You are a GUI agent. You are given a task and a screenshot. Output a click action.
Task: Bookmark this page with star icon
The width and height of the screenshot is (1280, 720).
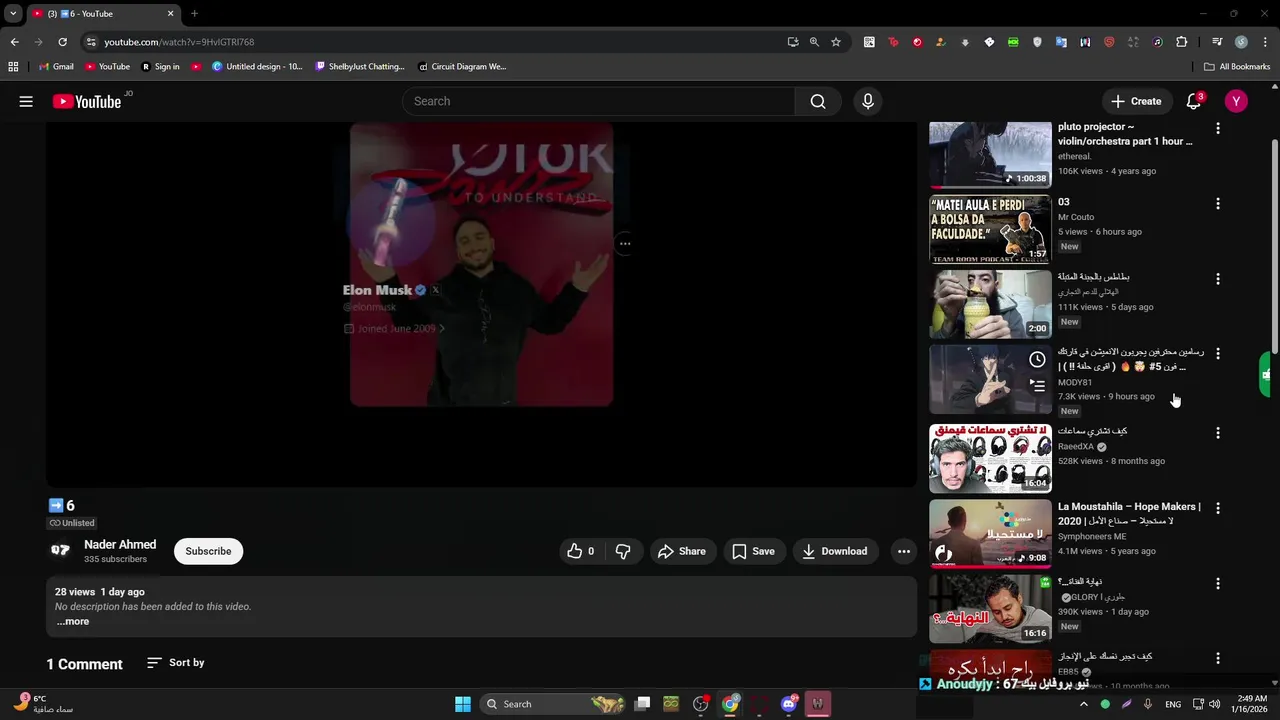(836, 42)
